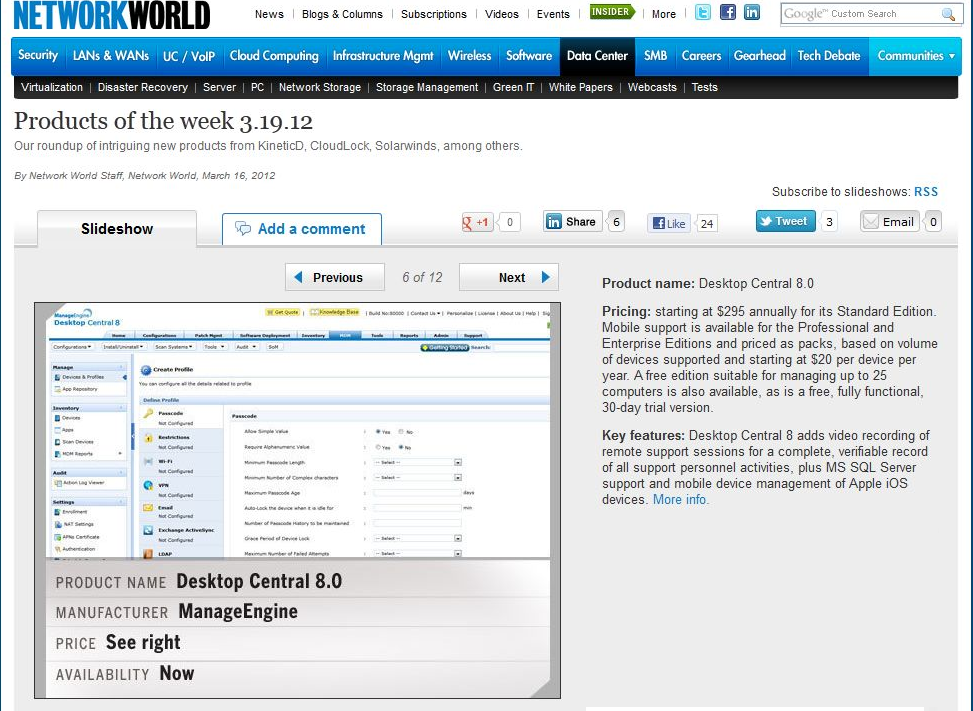Image resolution: width=973 pixels, height=711 pixels.
Task: Open Storage Management subcategory
Action: click(427, 87)
